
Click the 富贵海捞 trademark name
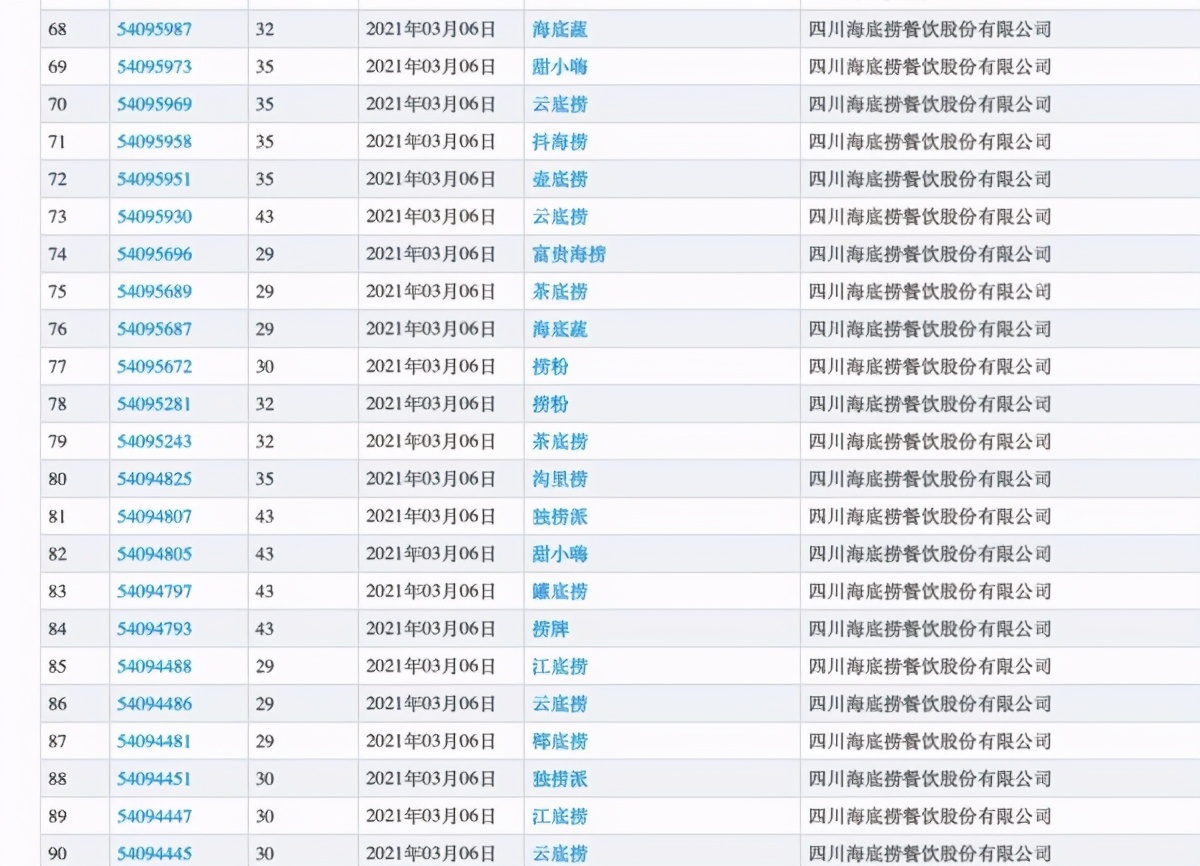(x=569, y=254)
